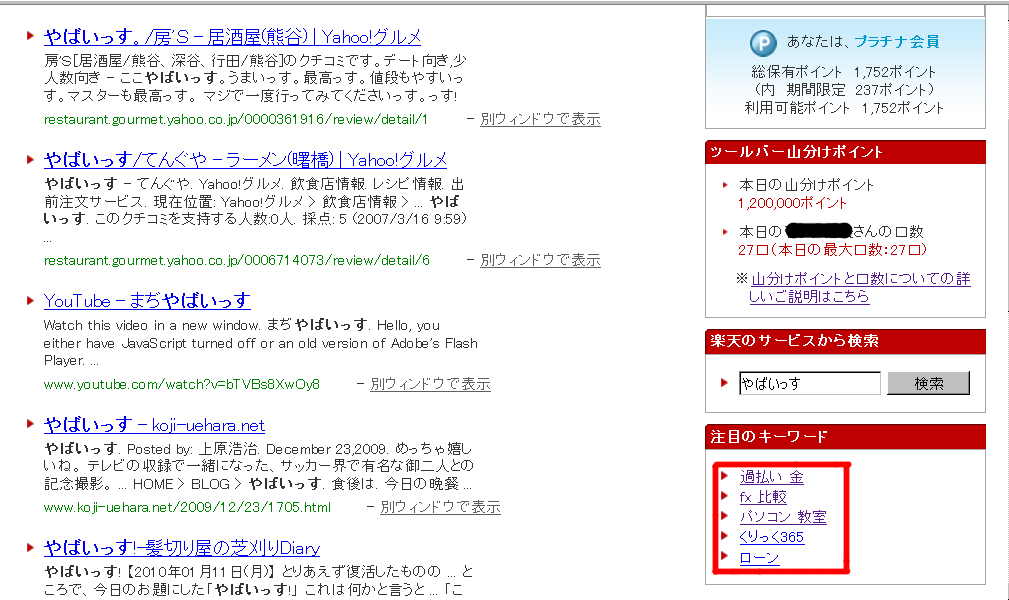Open the 山分けポイントと口数 detailed explanation link
Image resolution: width=1009 pixels, height=600 pixels.
[859, 288]
